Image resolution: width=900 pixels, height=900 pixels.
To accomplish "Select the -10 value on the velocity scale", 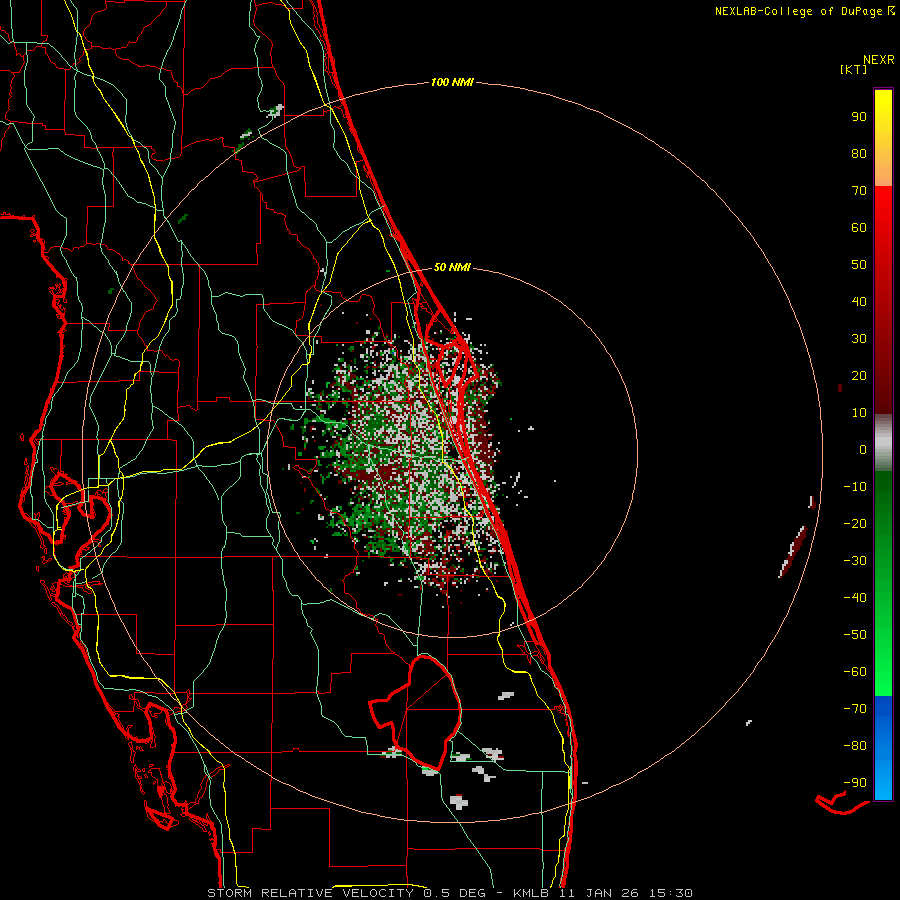I will coord(855,487).
